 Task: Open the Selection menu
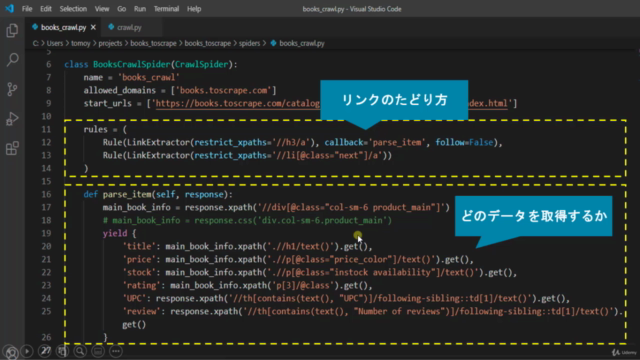73,9
